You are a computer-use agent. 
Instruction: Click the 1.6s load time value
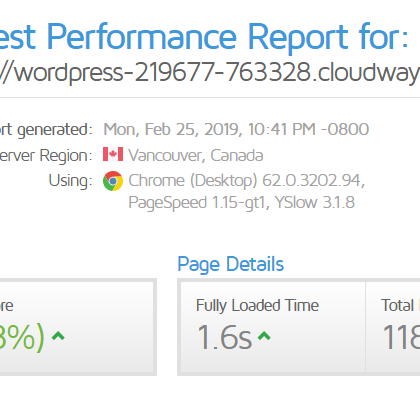click(x=225, y=337)
